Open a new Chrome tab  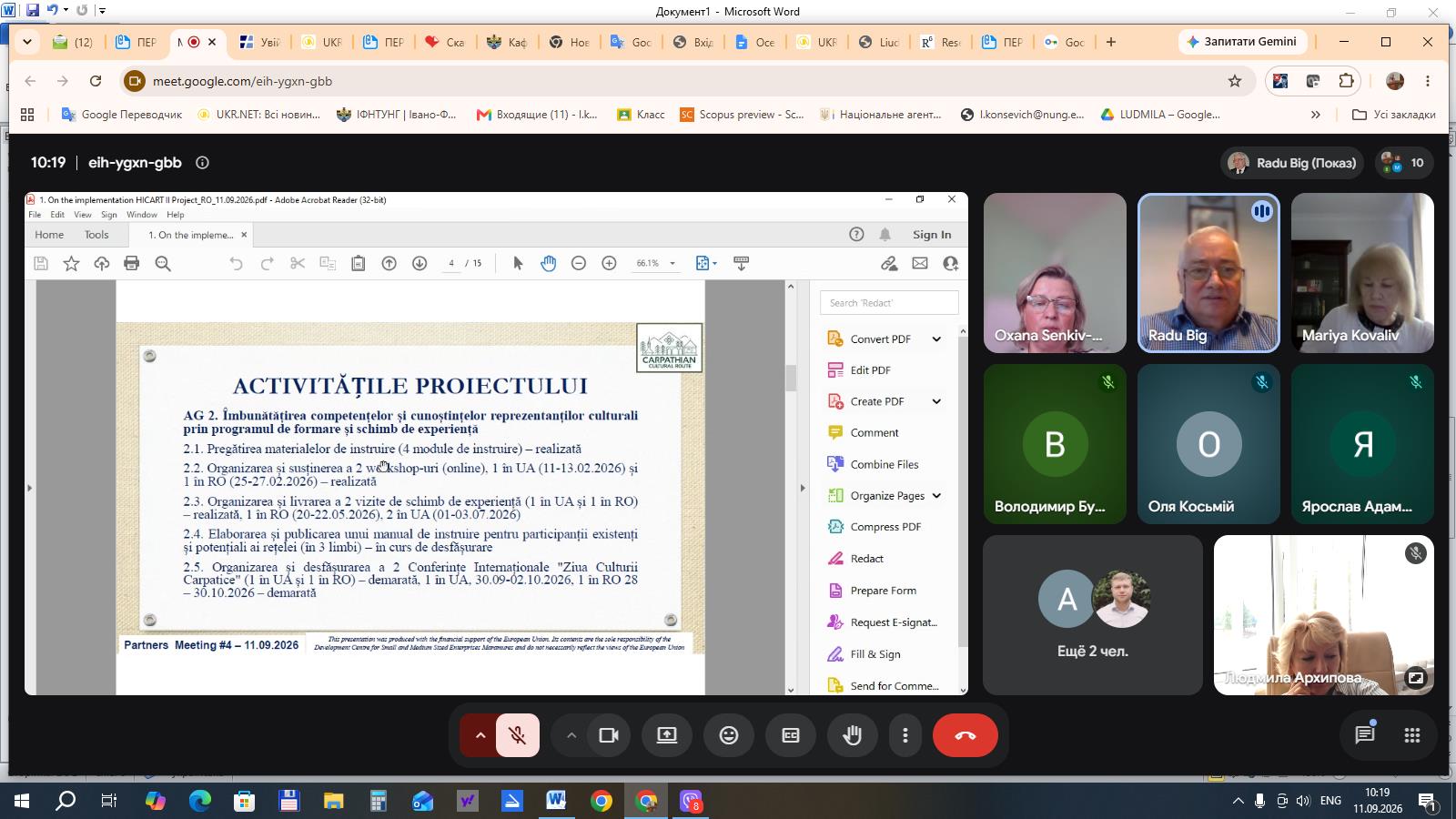pyautogui.click(x=1110, y=42)
